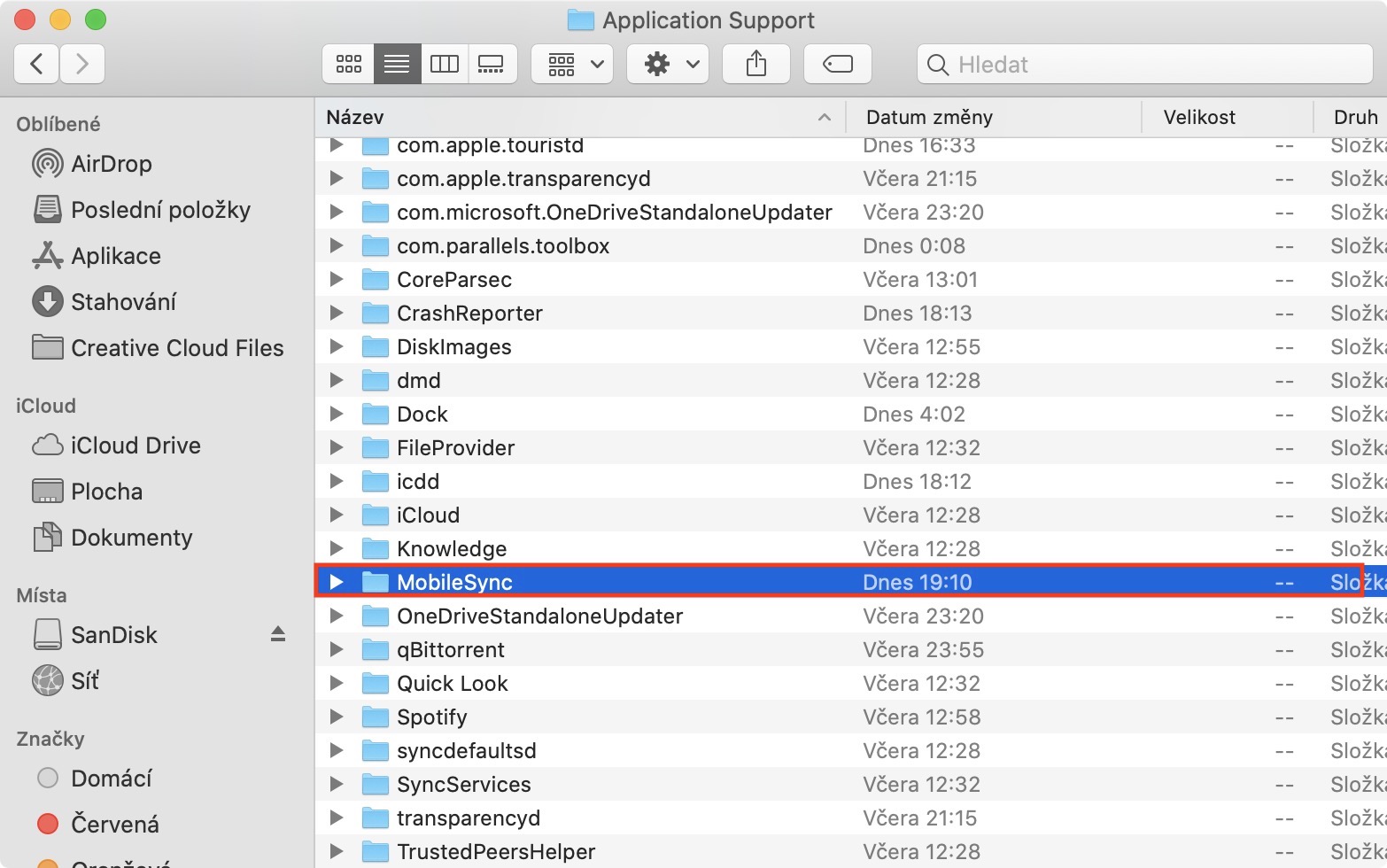Select the TrustedPeersHelper folder name
The image size is (1387, 868).
tap(496, 852)
